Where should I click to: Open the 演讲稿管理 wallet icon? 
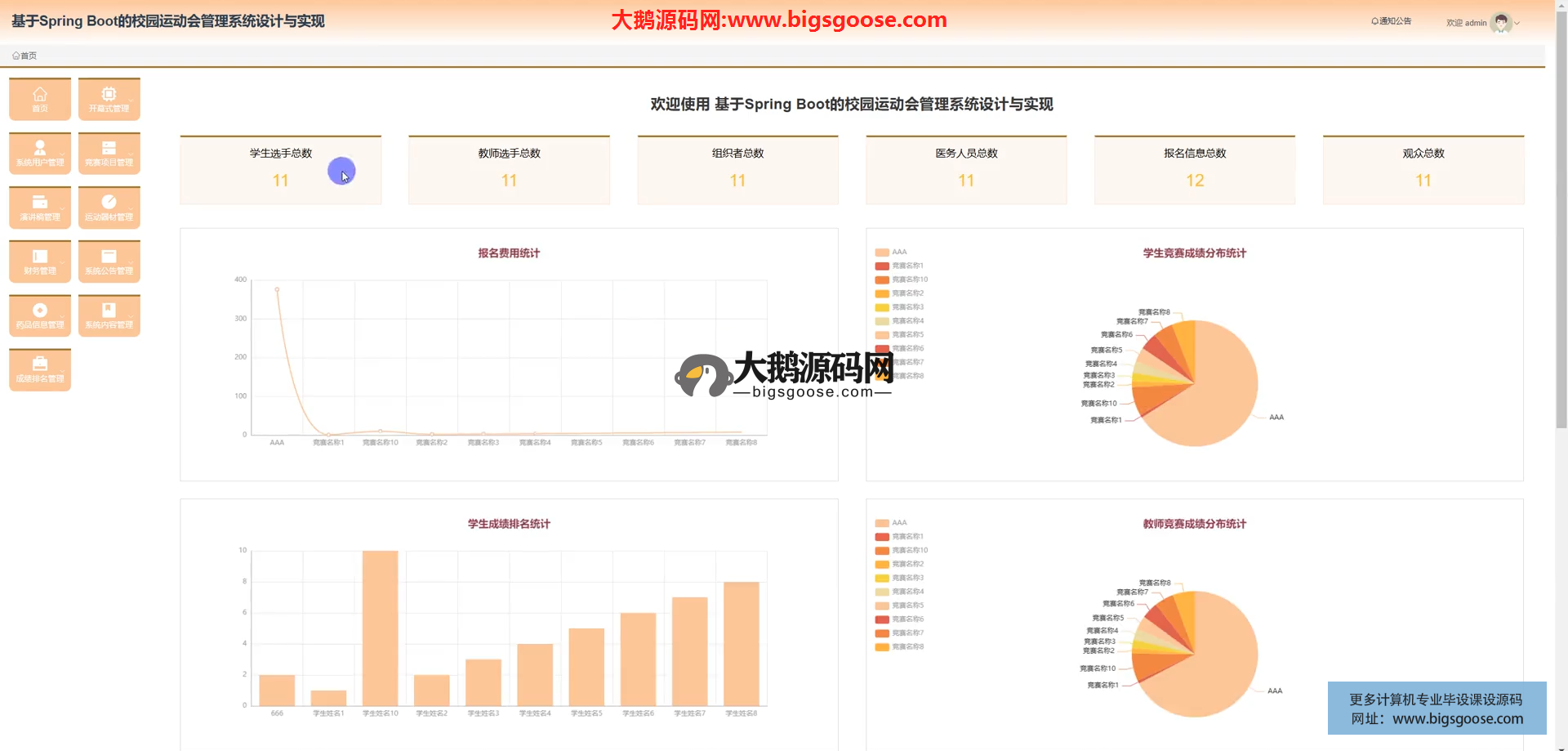[x=39, y=202]
